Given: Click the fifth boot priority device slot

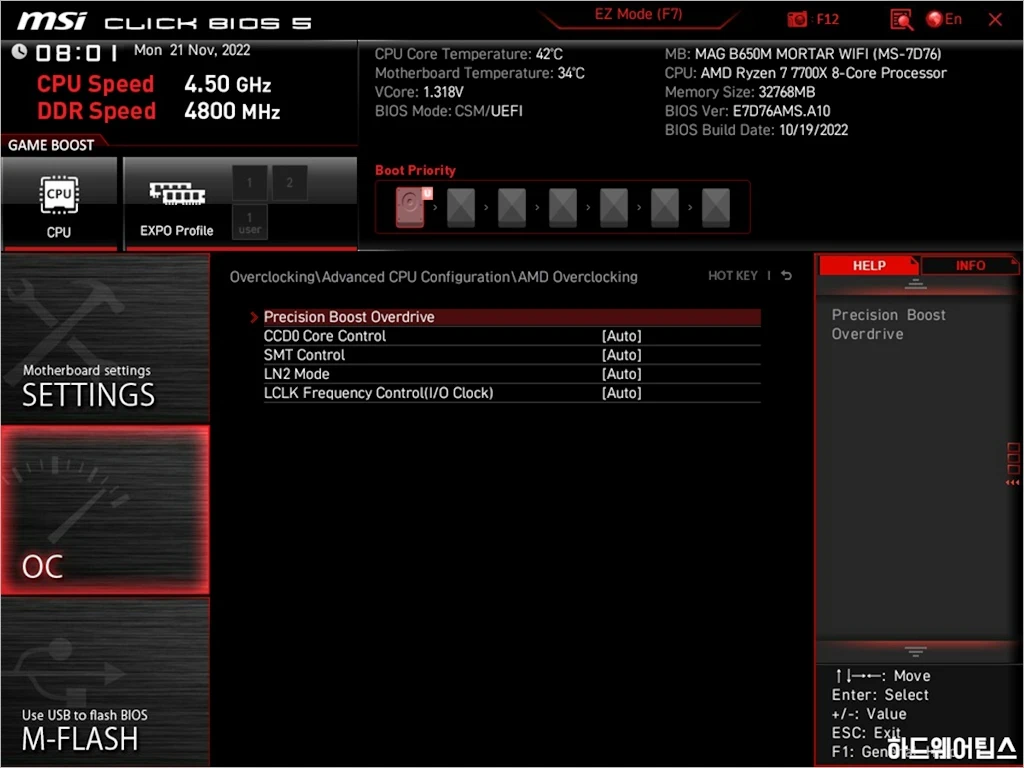Looking at the screenshot, I should click(x=614, y=208).
